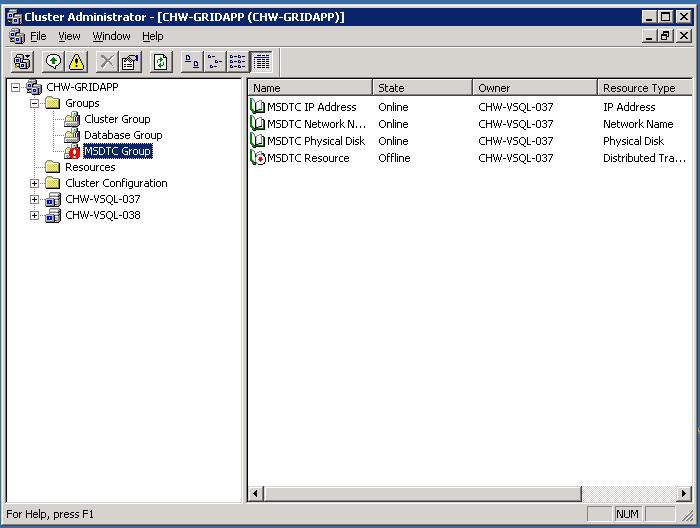Click the Bring Online toolbar icon
This screenshot has width=700, height=528.
tap(54, 62)
